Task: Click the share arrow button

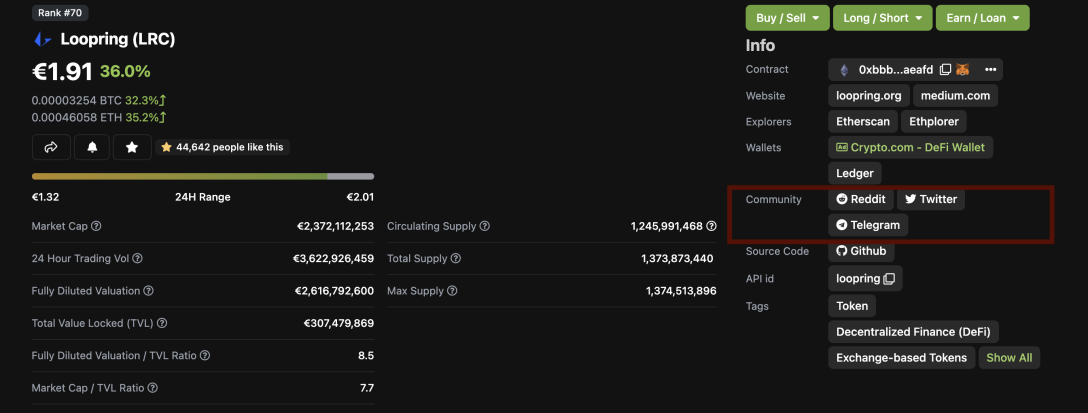Action: point(51,147)
